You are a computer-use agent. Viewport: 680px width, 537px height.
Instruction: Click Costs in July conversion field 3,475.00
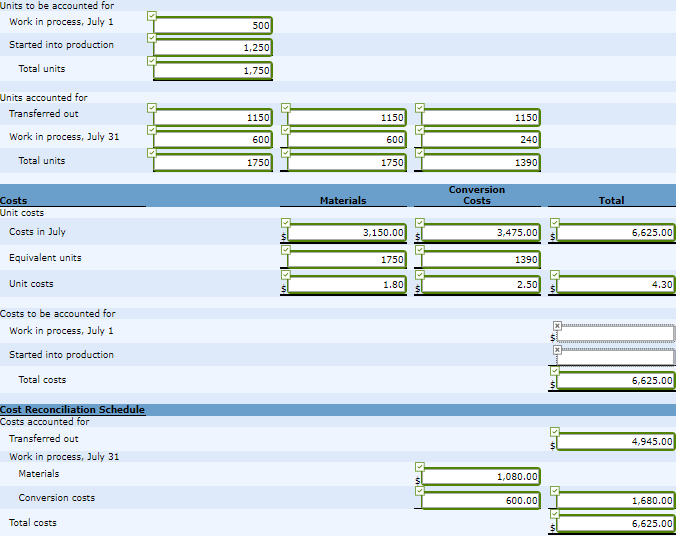coord(481,232)
